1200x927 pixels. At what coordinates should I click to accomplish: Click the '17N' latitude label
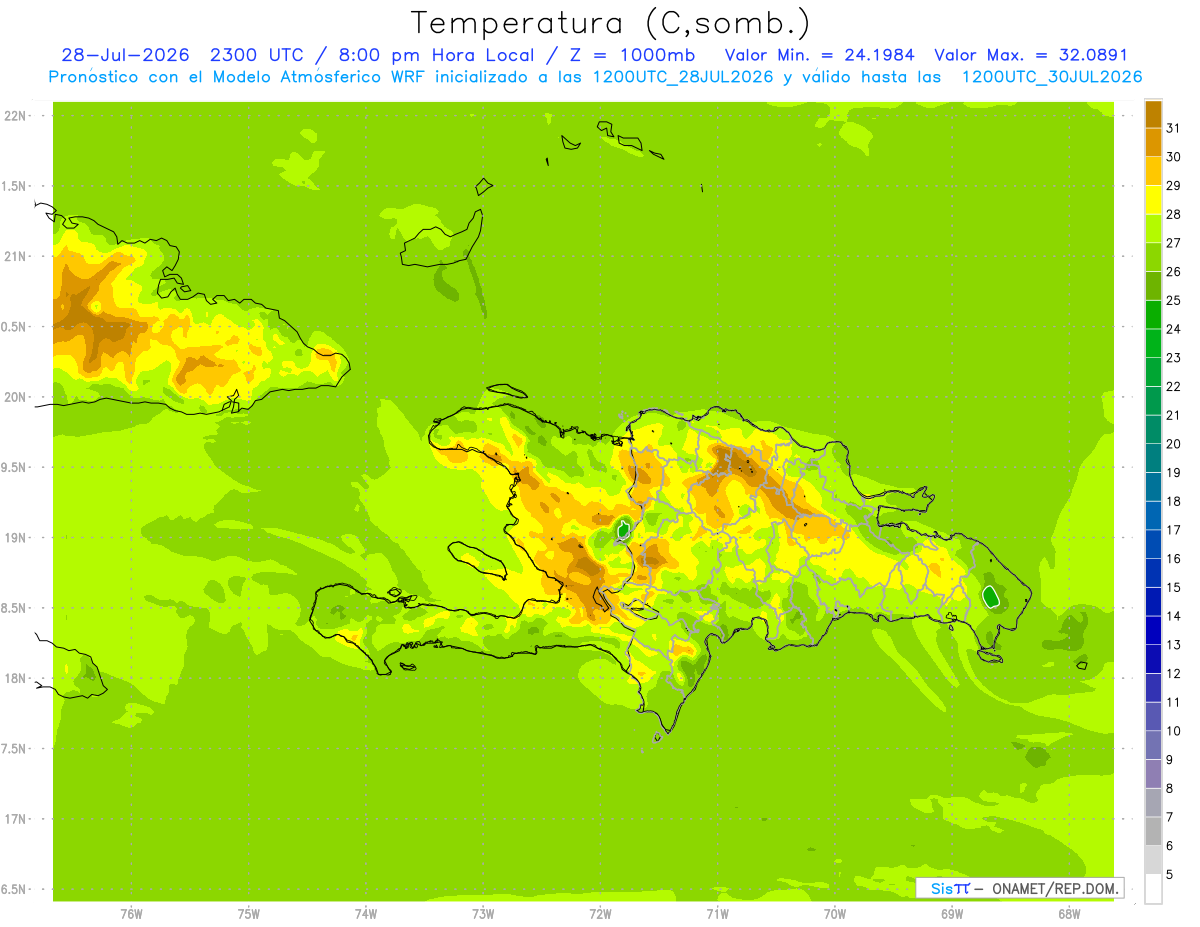tap(17, 819)
